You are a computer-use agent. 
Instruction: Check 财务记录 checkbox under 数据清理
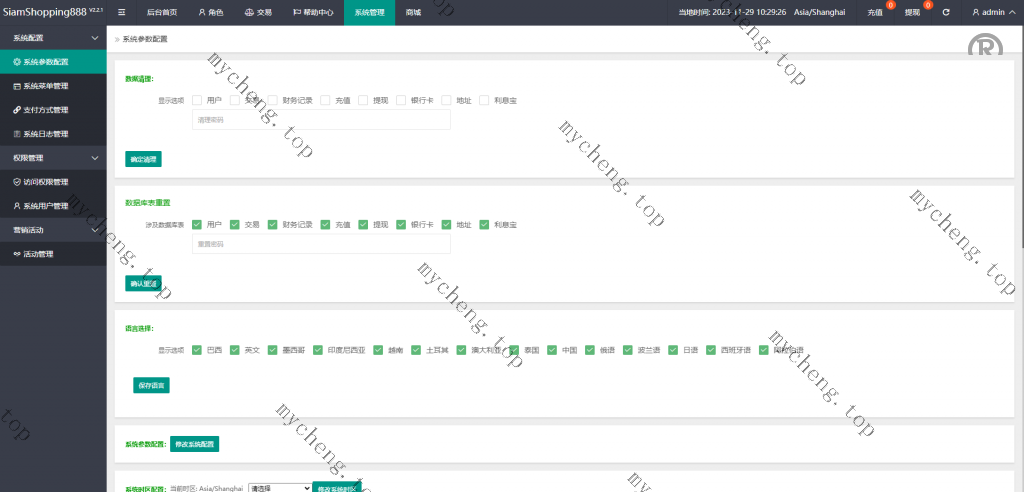(273, 100)
